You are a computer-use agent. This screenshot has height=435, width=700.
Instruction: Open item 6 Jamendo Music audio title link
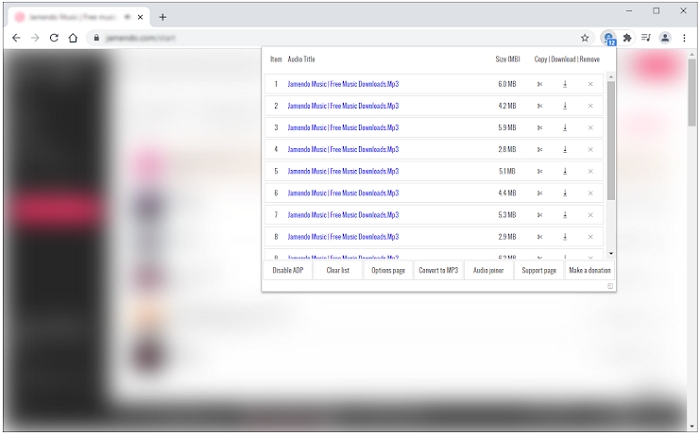coord(343,193)
